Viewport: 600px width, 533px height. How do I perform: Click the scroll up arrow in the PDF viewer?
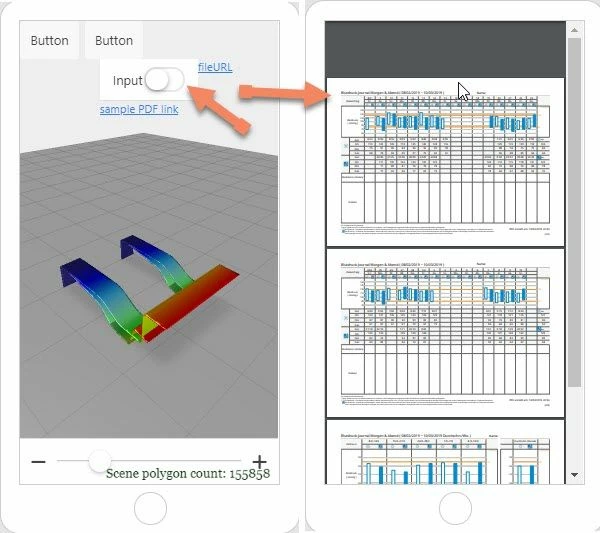574,30
